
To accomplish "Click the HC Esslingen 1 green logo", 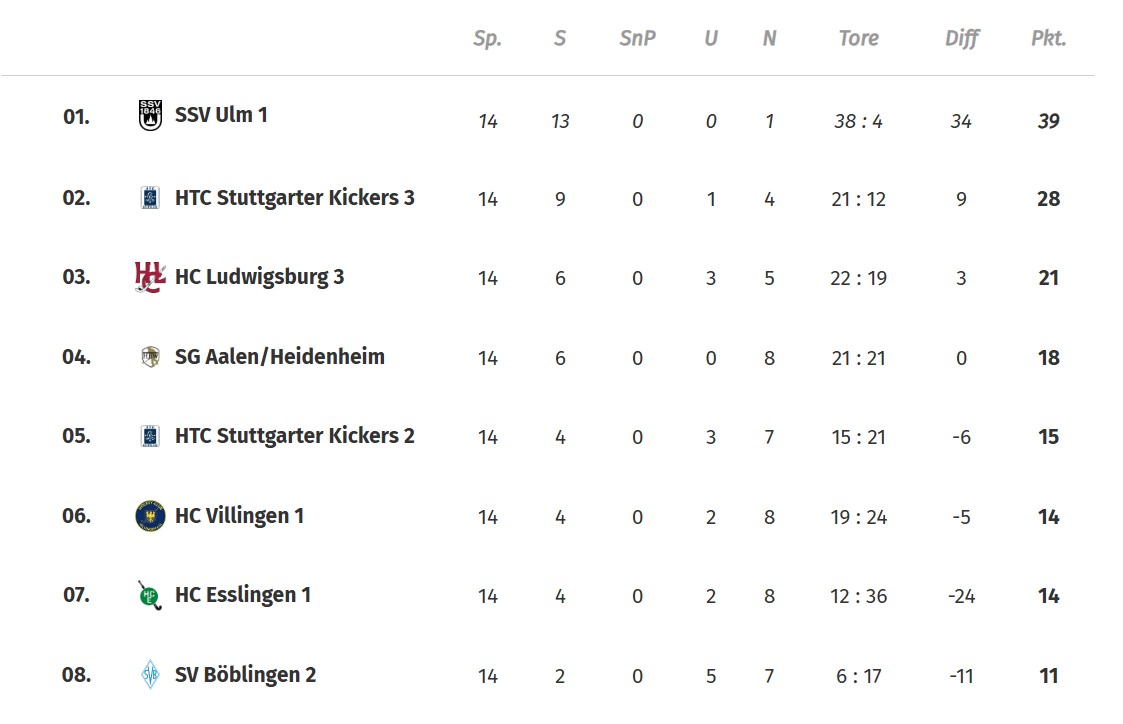I will [x=150, y=595].
